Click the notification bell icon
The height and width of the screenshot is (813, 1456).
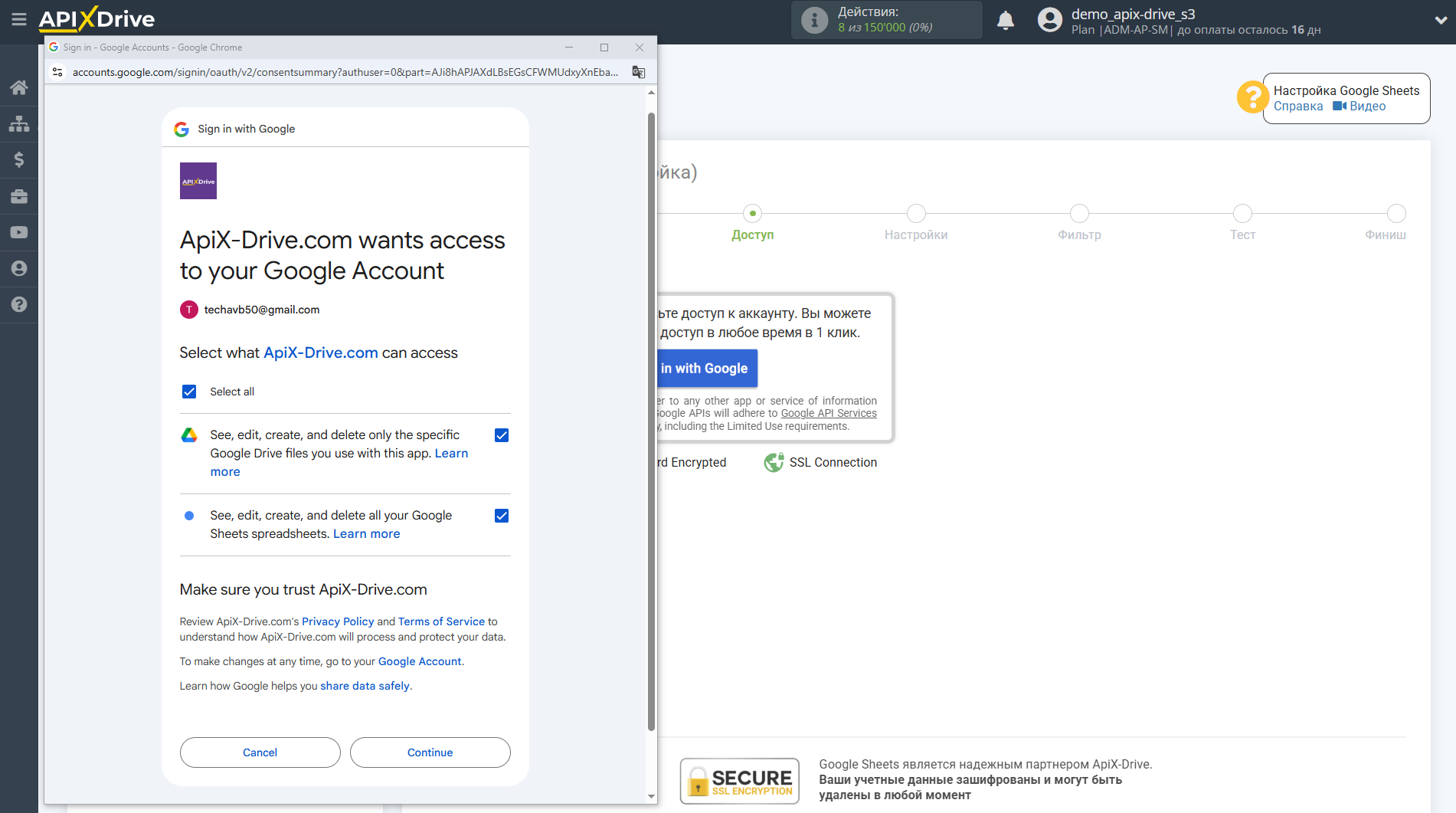[x=1006, y=21]
